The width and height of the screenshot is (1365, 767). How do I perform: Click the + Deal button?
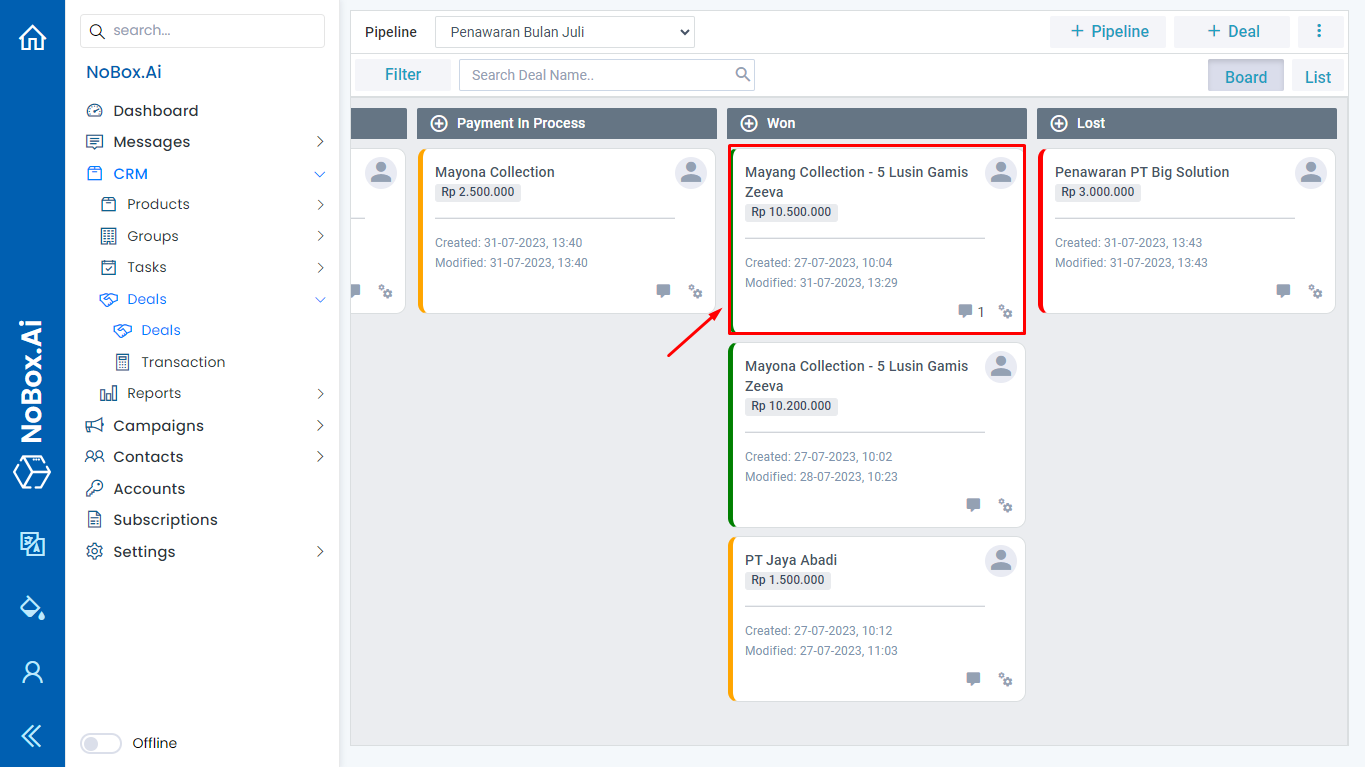click(1232, 31)
